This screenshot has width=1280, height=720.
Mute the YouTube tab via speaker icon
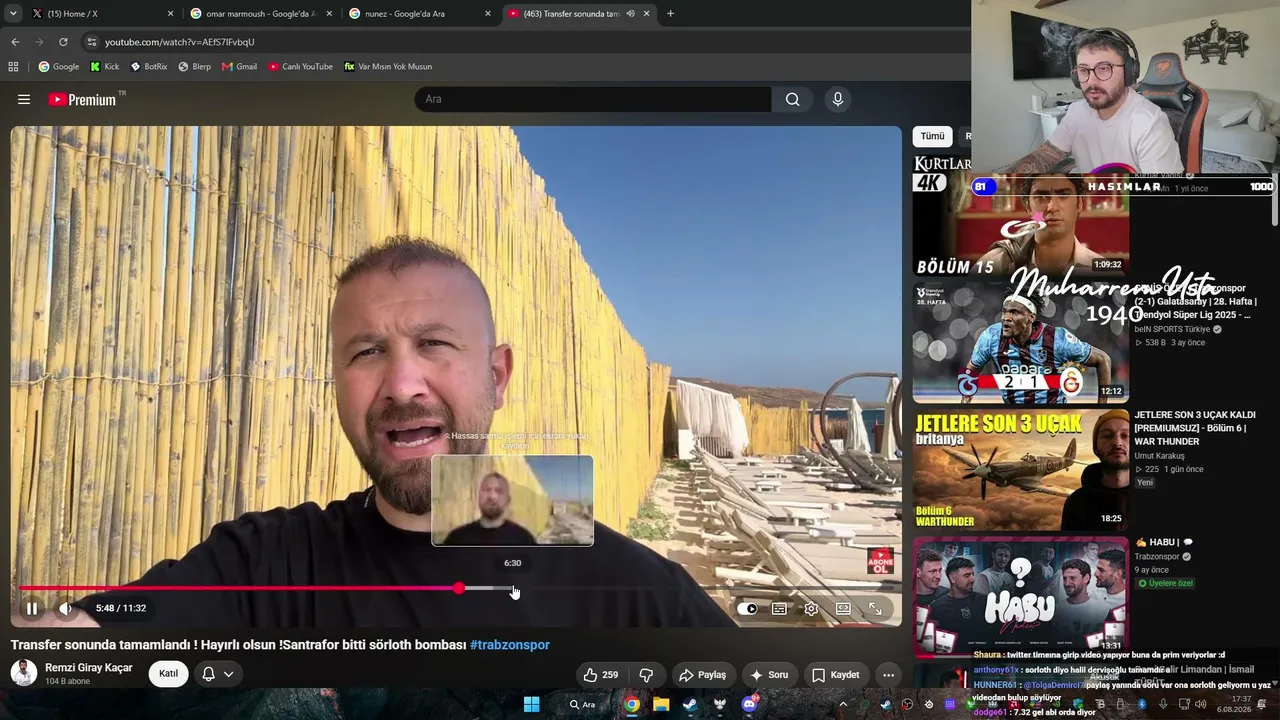(630, 14)
